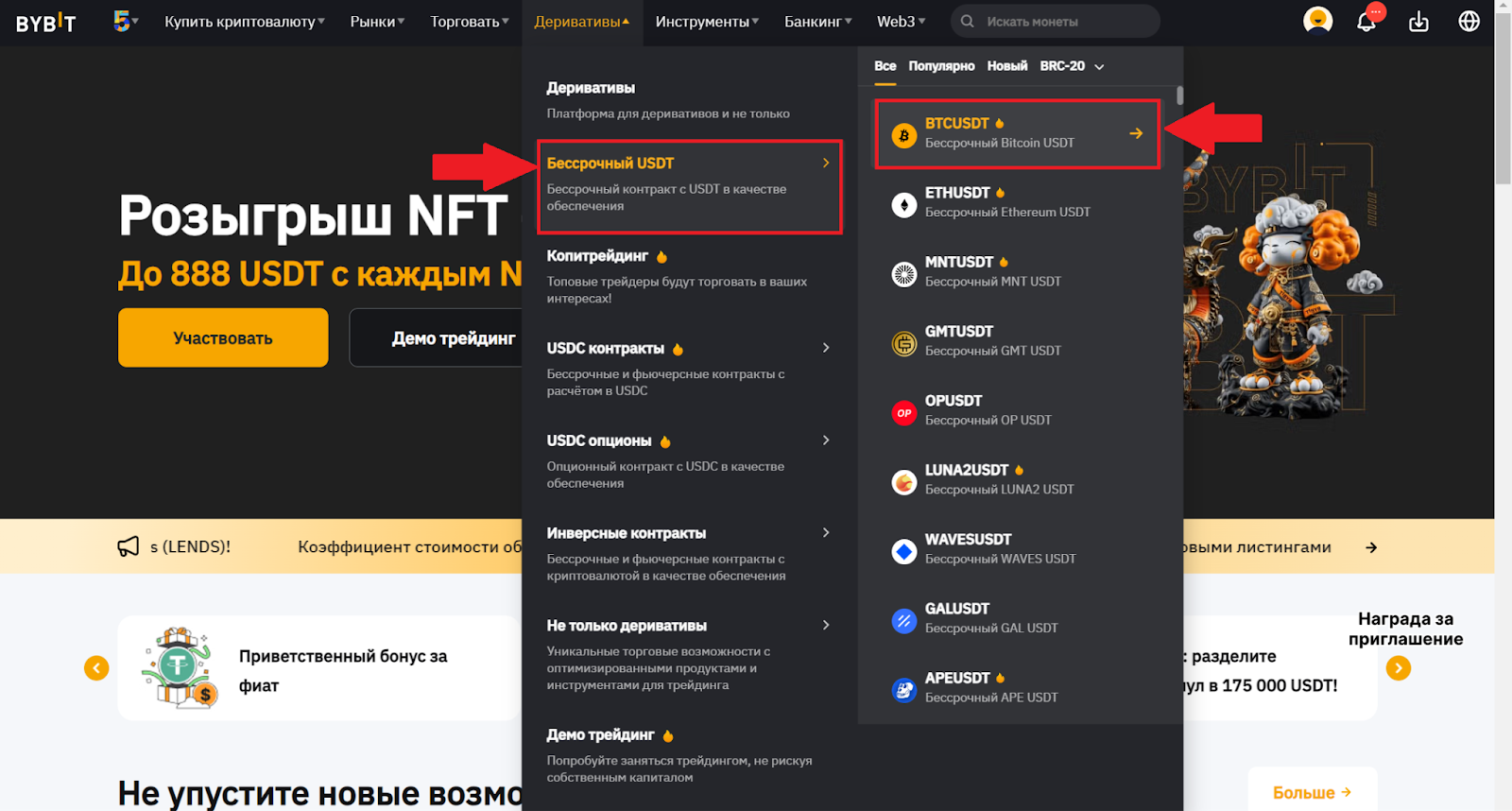Click the announcements bar right arrow

(1371, 547)
